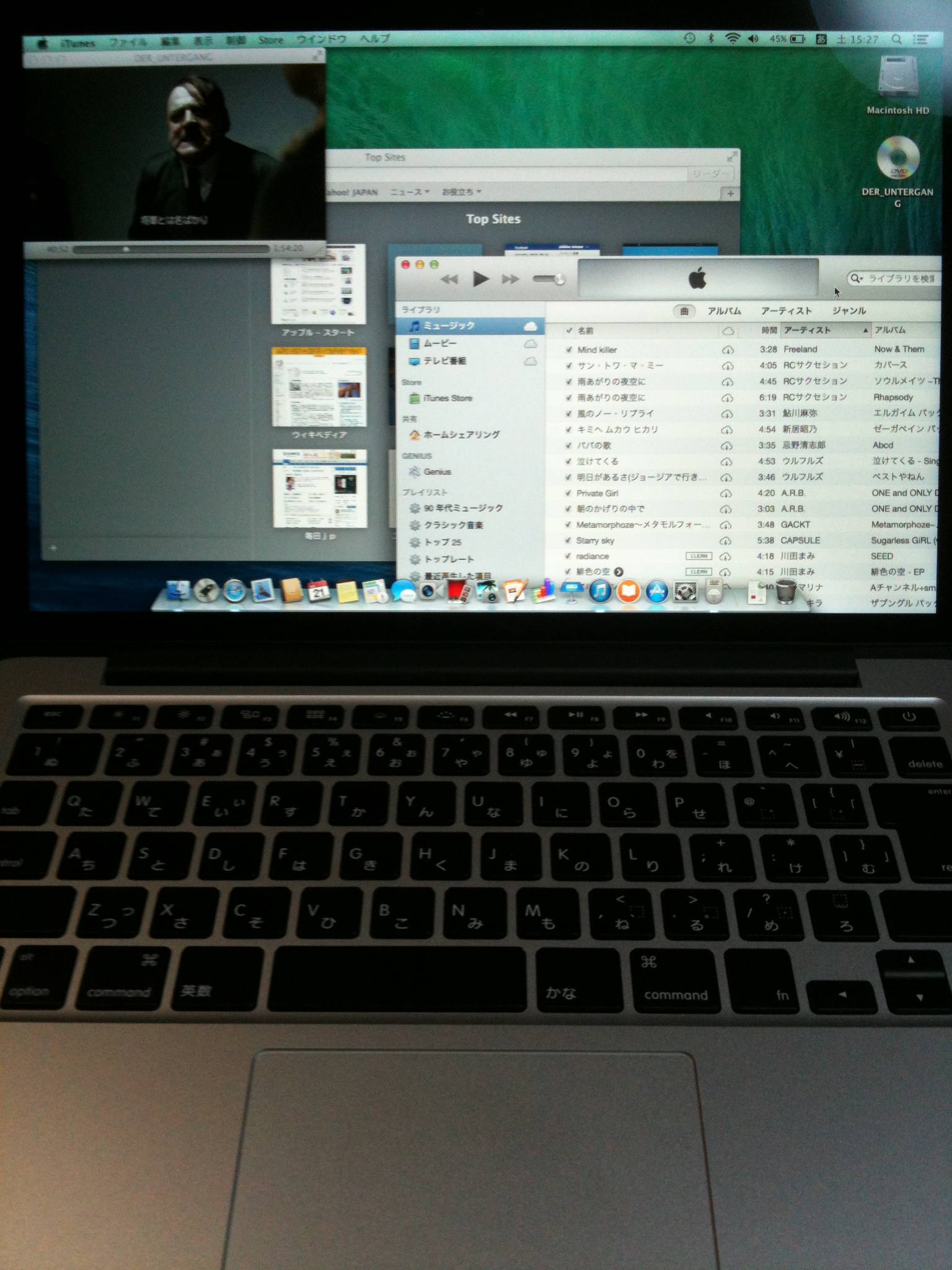Click the リーダー button in Safari
952x1270 pixels.
pos(711,174)
